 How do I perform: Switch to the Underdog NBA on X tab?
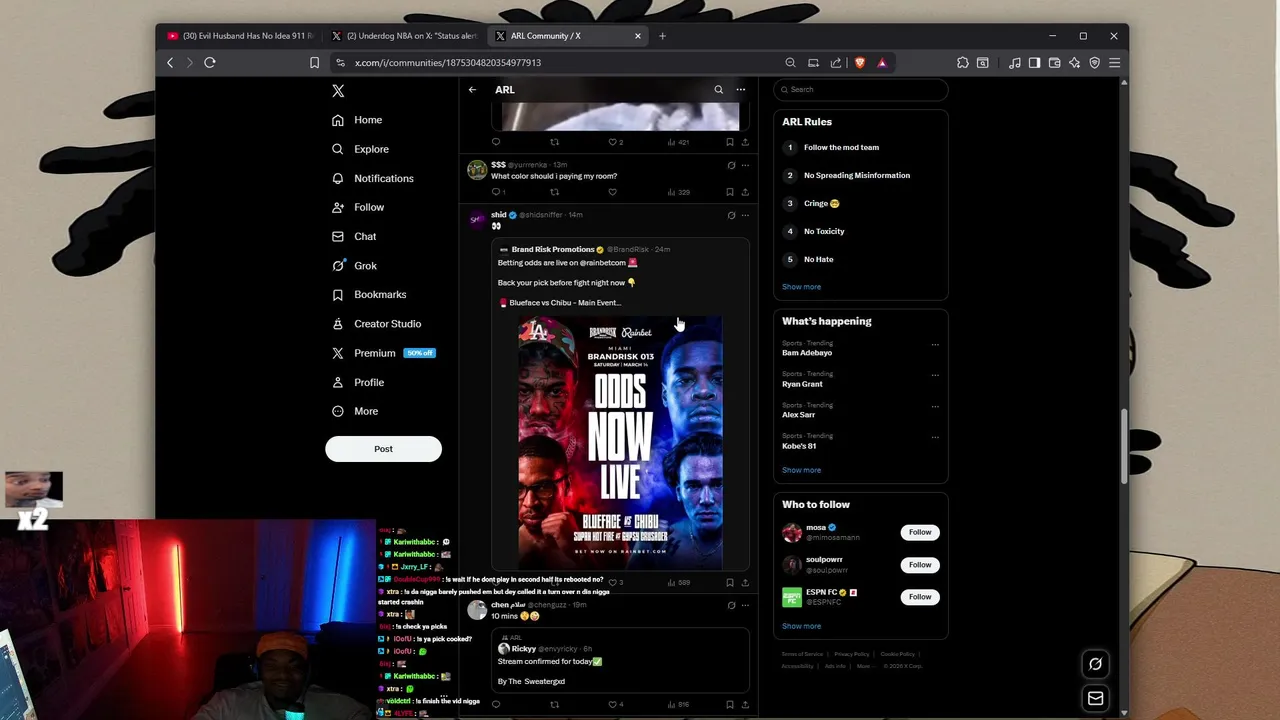405,36
